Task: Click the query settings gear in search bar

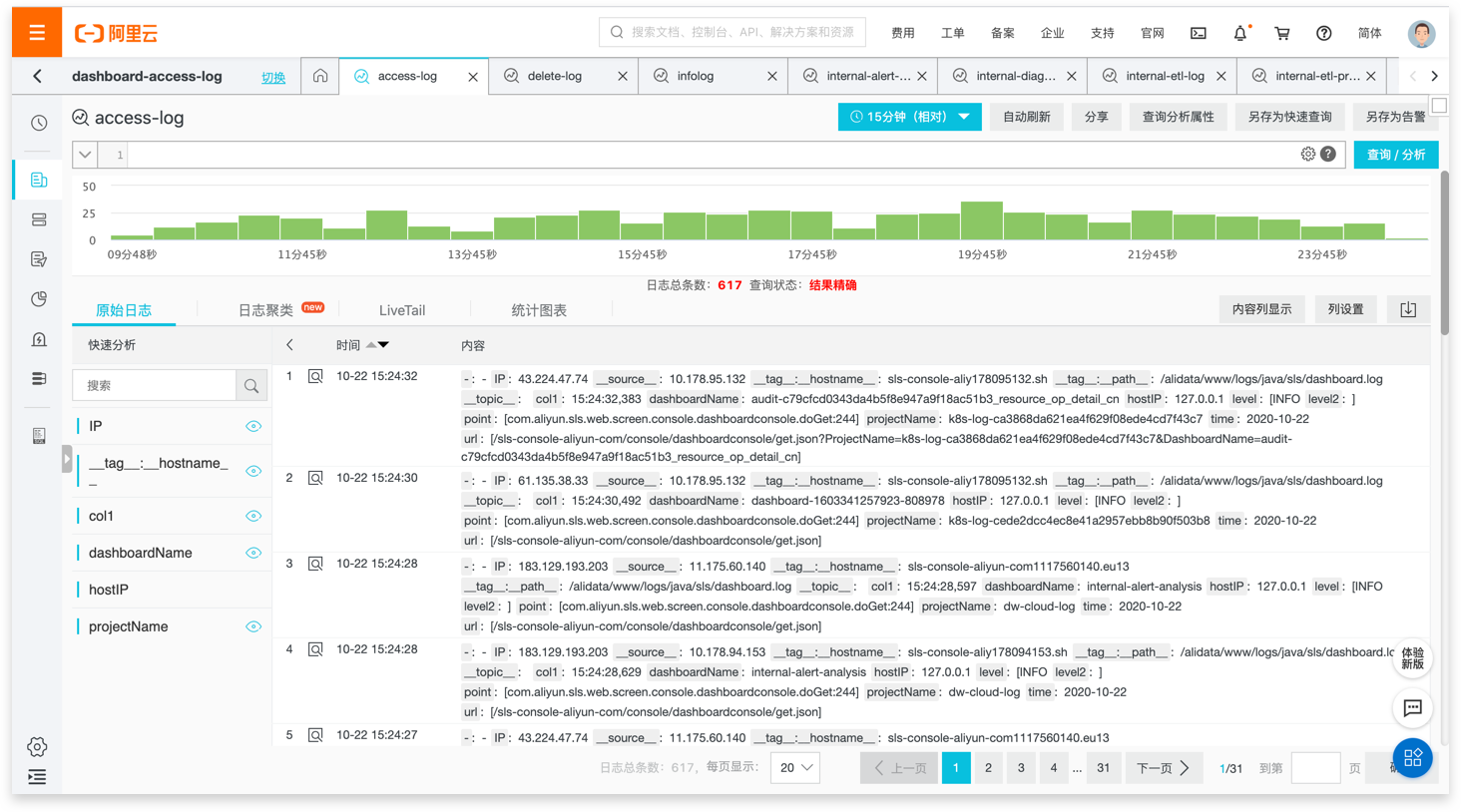Action: (1308, 154)
